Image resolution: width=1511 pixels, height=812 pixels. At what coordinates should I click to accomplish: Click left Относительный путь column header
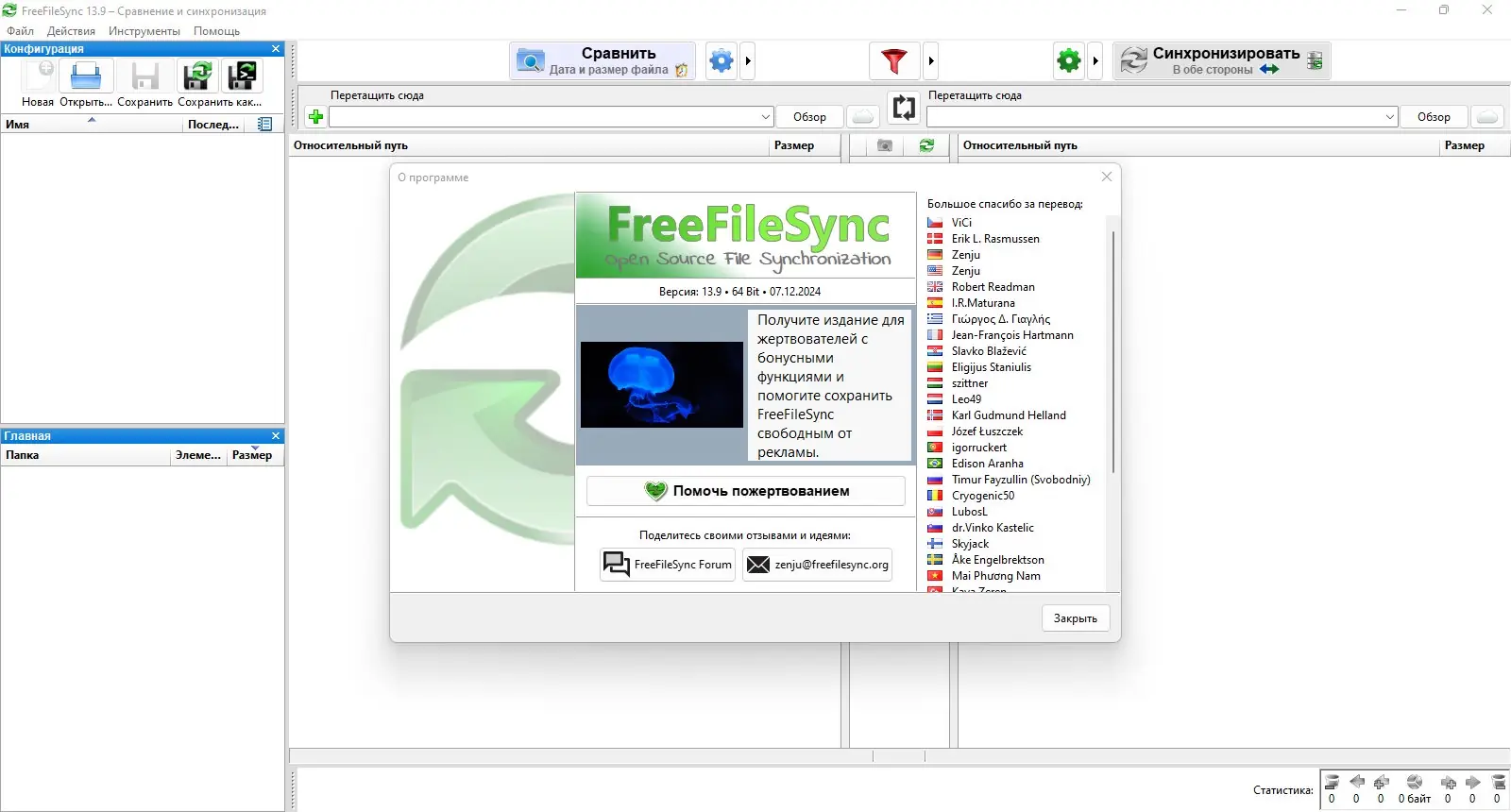pos(529,145)
